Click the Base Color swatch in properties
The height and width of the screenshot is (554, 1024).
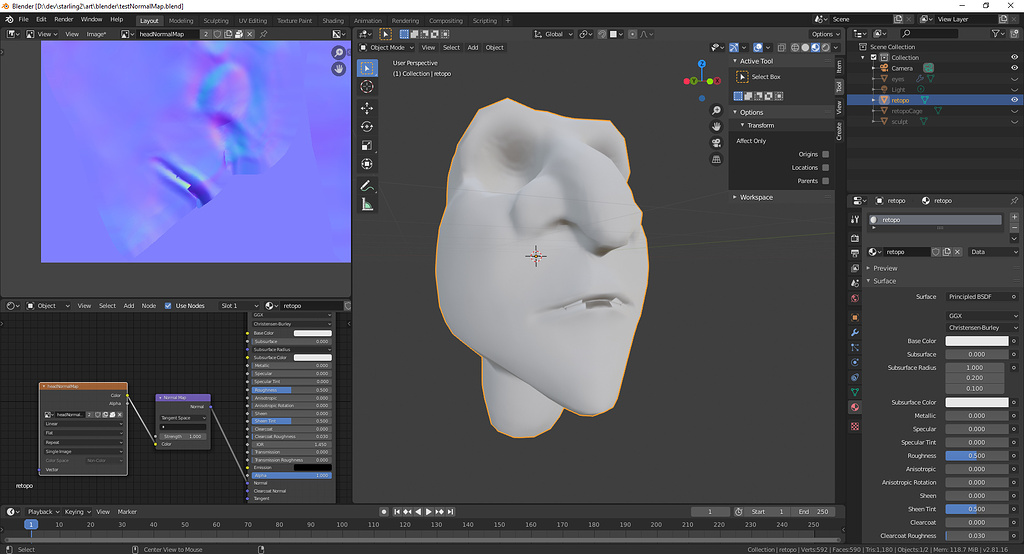tap(977, 340)
